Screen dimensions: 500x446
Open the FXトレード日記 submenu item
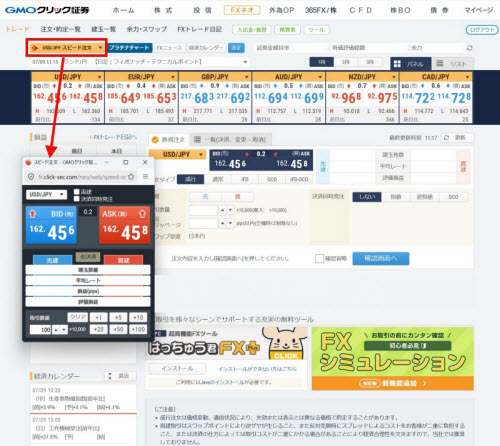point(199,29)
